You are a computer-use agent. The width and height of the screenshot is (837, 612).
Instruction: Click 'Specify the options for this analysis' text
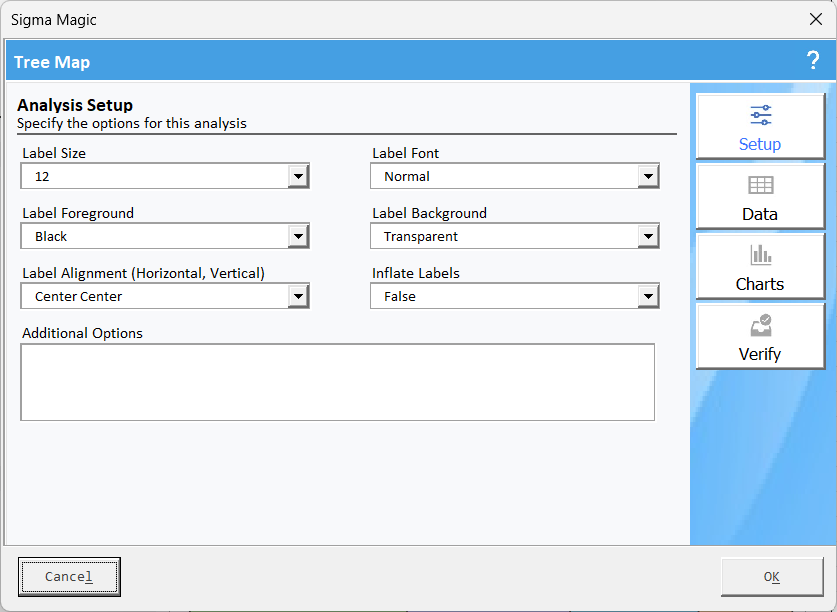tap(132, 123)
